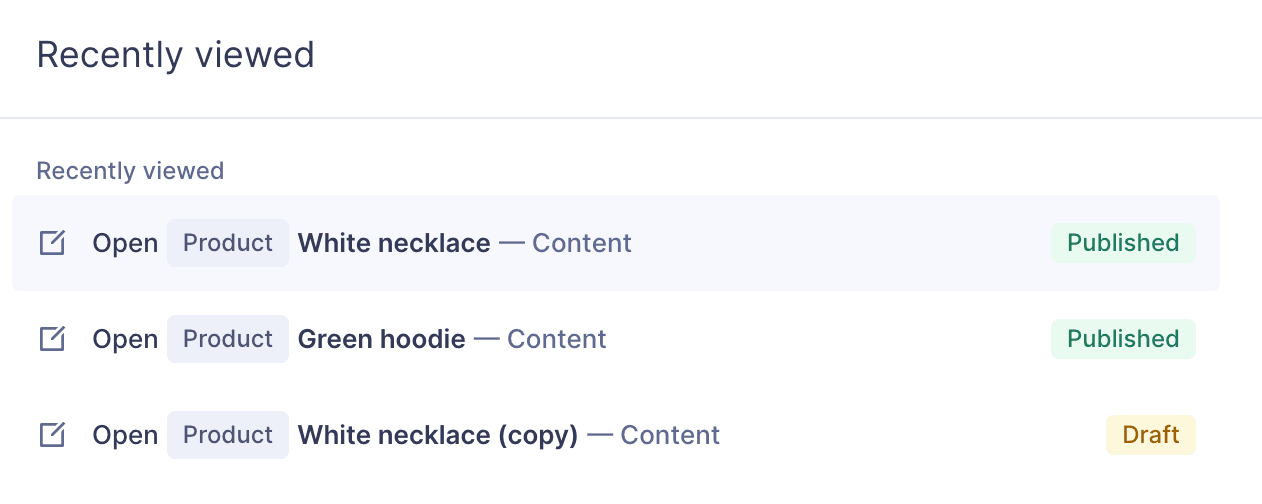This screenshot has width=1262, height=504.
Task: Click Content label next to White necklace (copy)
Action: pyautogui.click(x=670, y=435)
